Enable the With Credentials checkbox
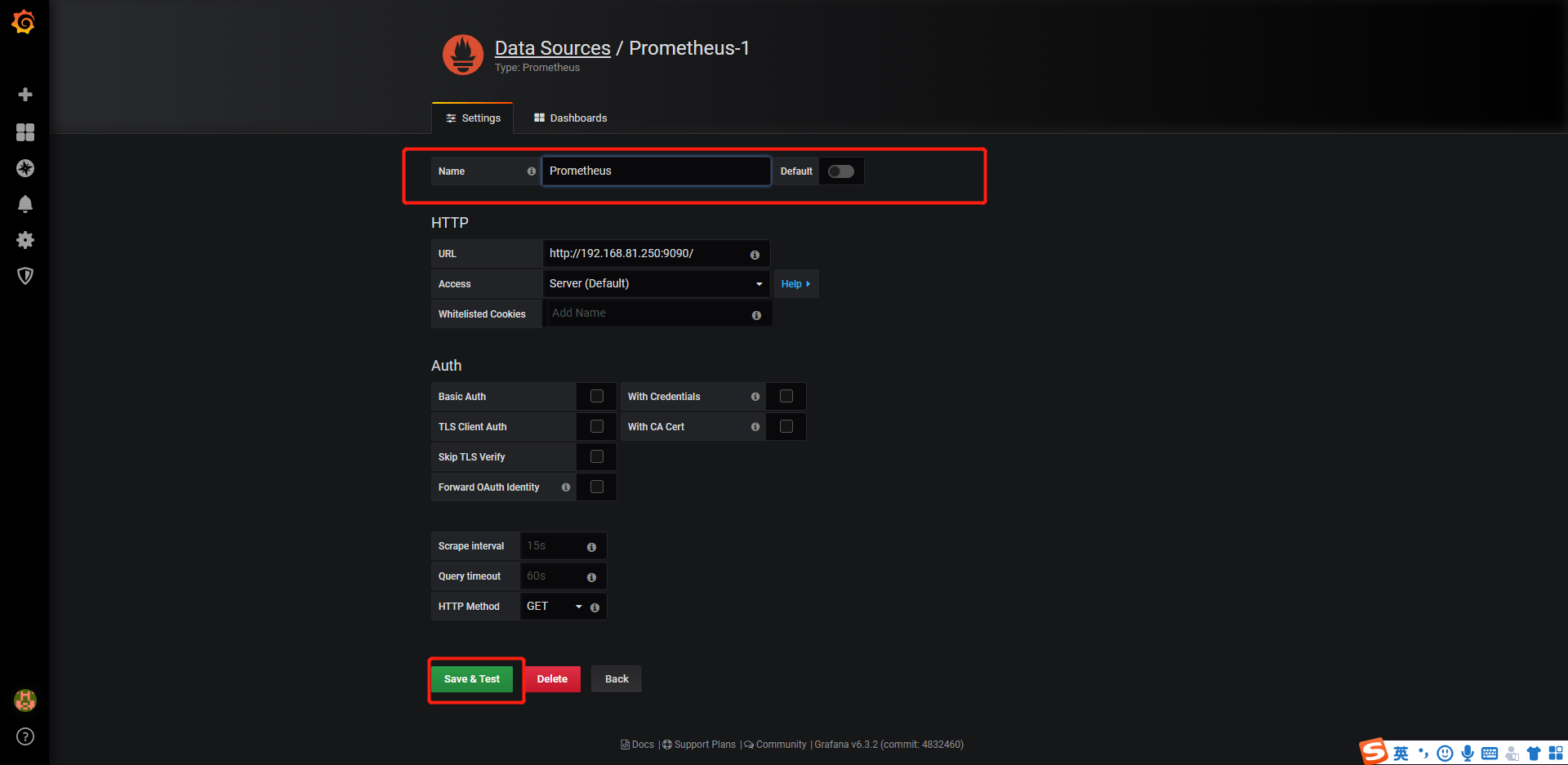Screen dimensions: 1568x765 tap(786, 396)
